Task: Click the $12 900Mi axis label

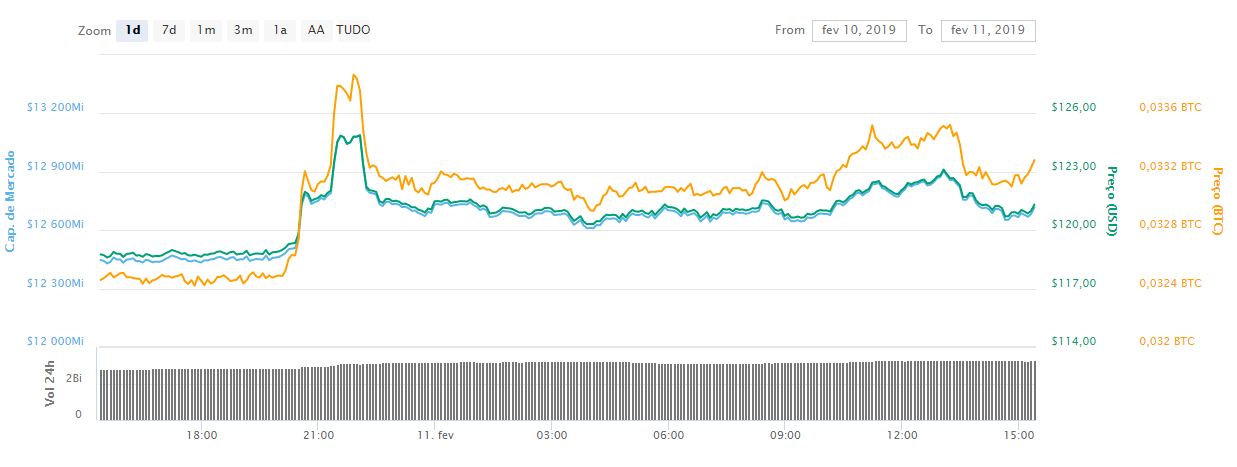Action: point(56,166)
